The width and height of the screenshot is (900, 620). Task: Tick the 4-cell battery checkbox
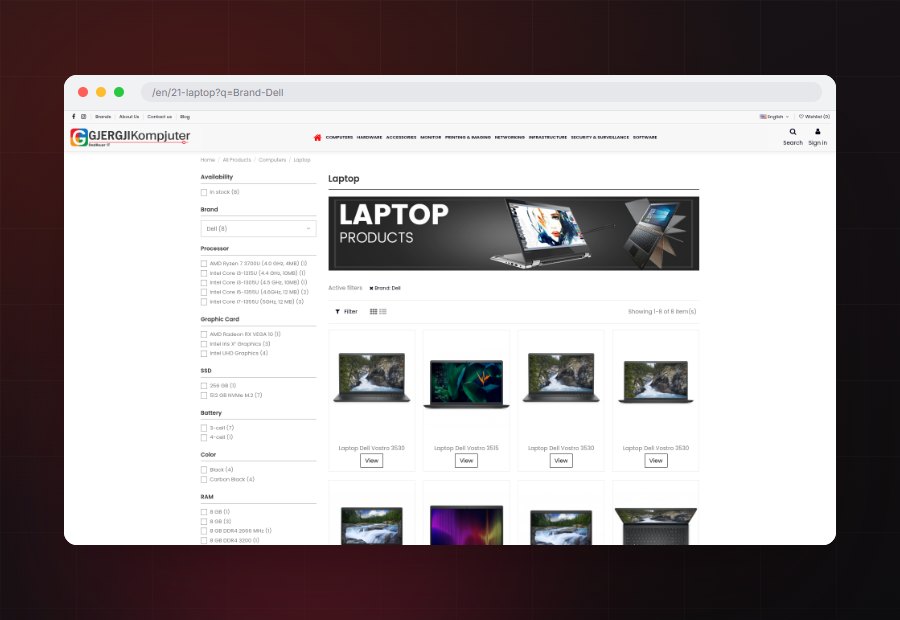coord(204,437)
